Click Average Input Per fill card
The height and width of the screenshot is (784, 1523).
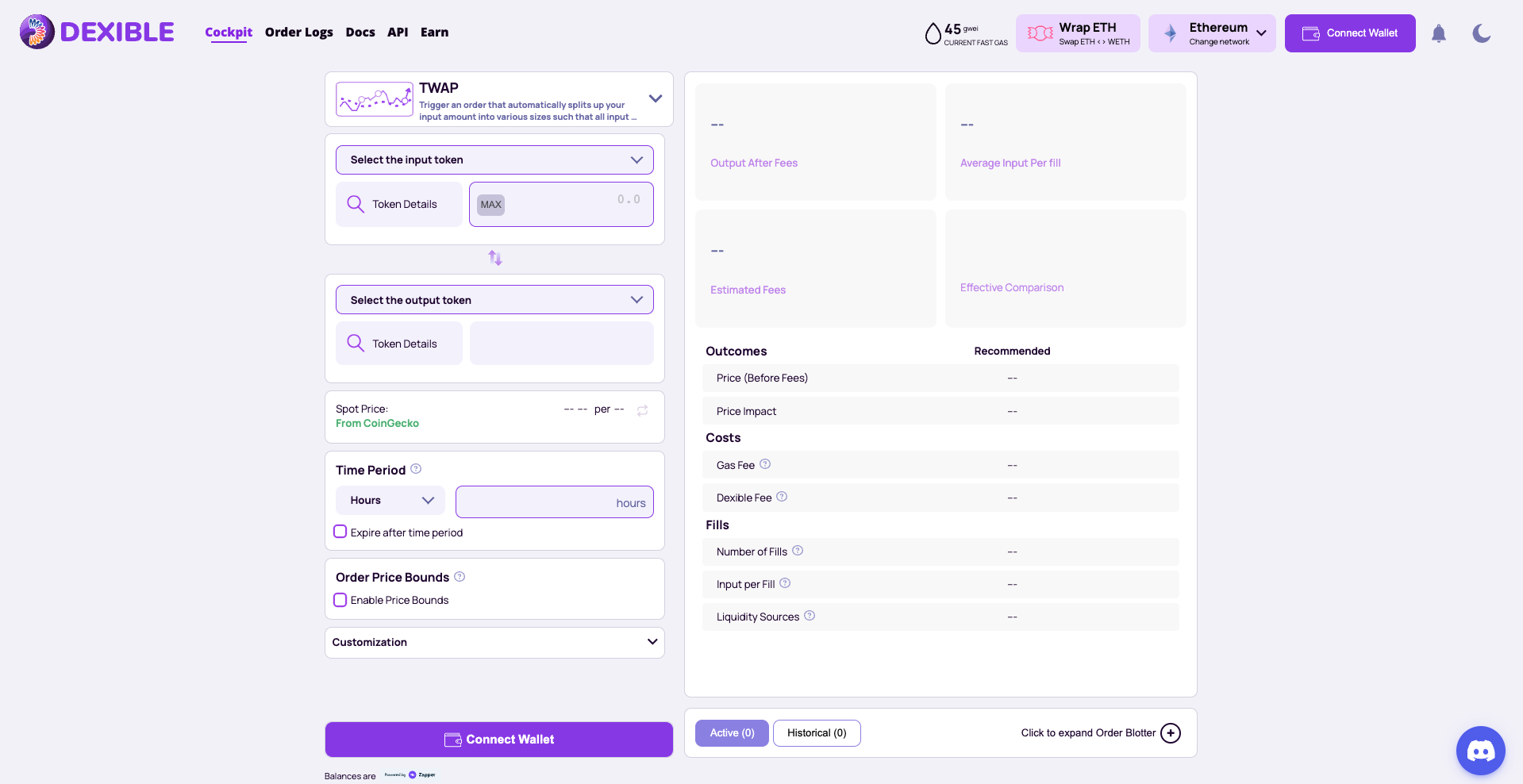[1066, 142]
